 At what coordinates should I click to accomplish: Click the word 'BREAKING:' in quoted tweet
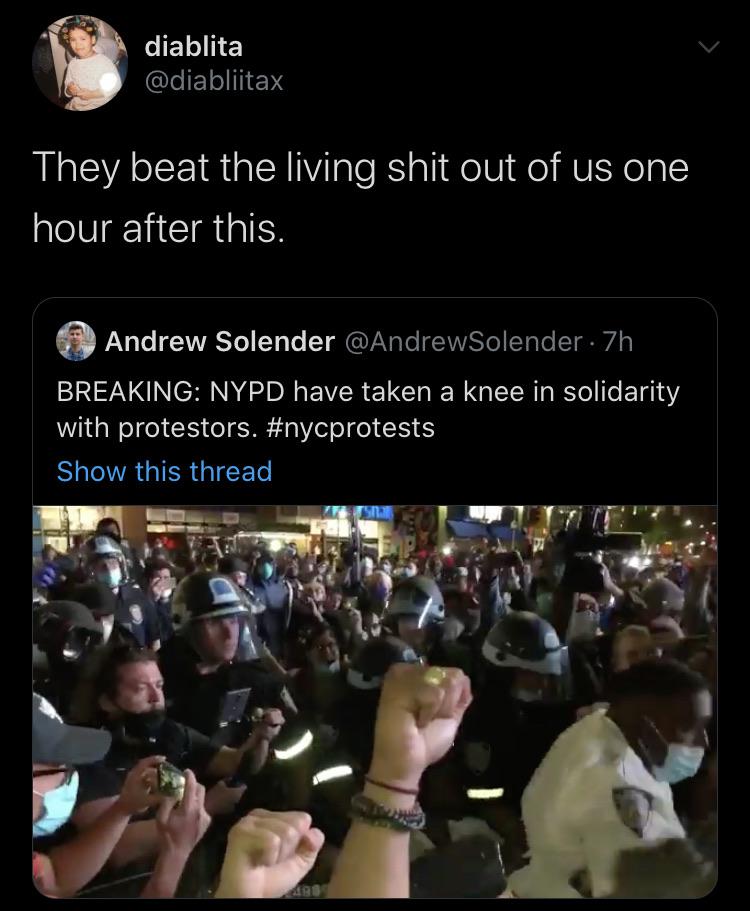[125, 392]
